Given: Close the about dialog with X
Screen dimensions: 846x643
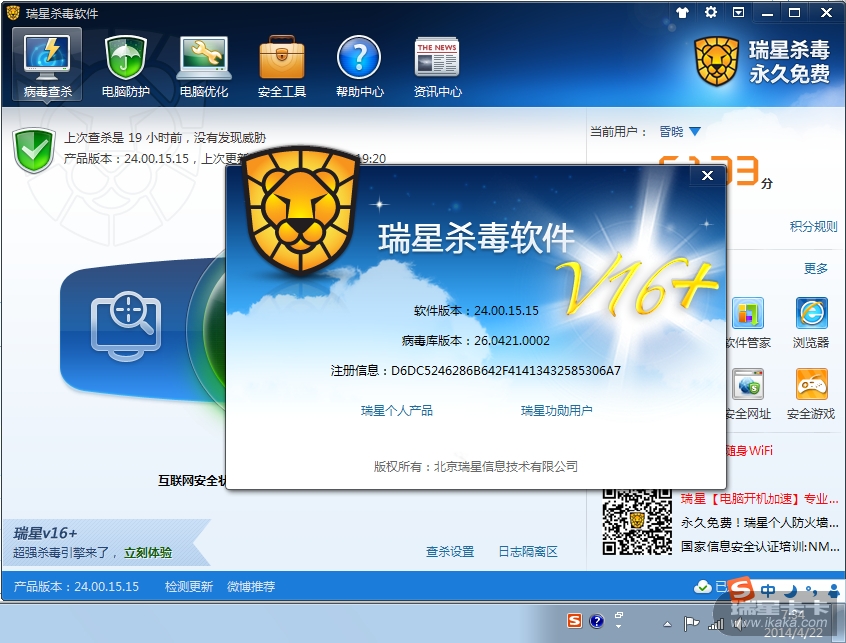Looking at the screenshot, I should [x=707, y=175].
